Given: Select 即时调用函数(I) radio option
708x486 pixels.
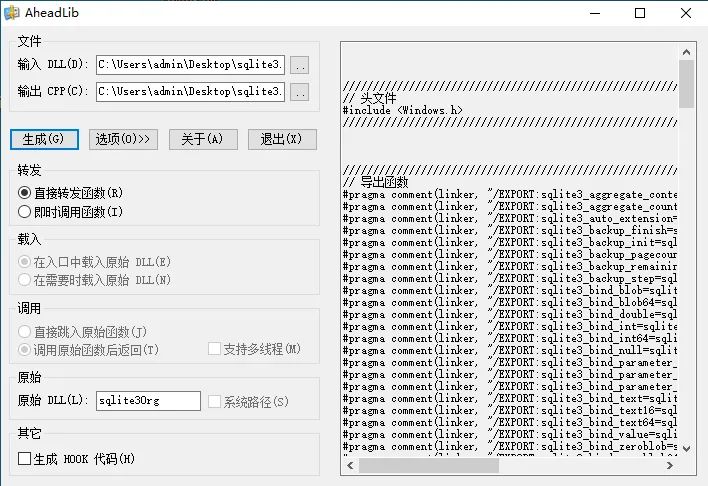Looking at the screenshot, I should click(x=70, y=211).
